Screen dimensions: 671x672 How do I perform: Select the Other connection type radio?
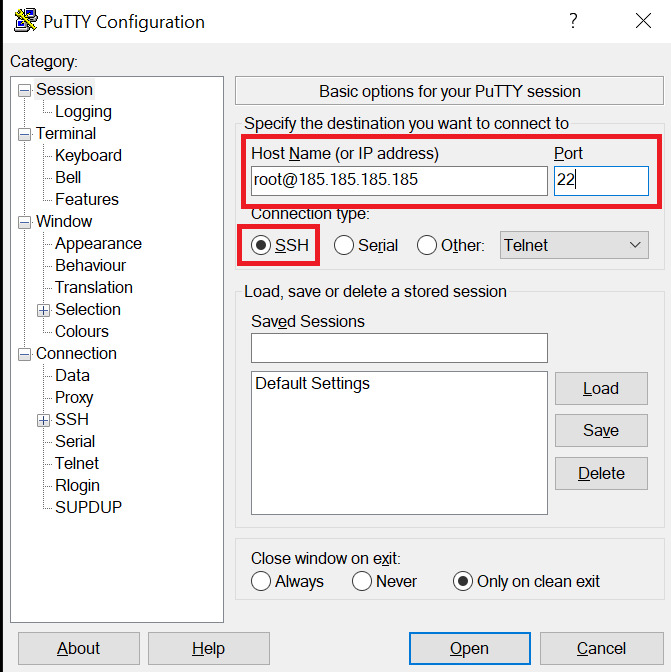tap(427, 245)
